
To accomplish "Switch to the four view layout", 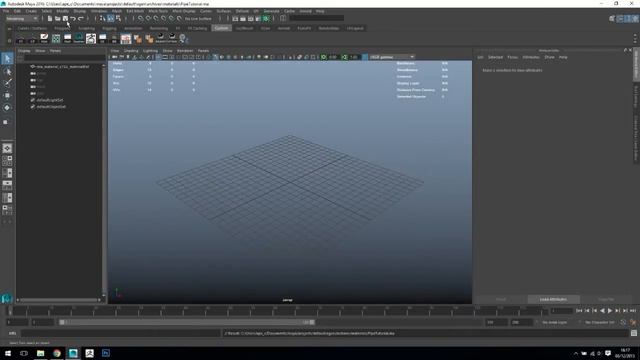I will coord(7,160).
